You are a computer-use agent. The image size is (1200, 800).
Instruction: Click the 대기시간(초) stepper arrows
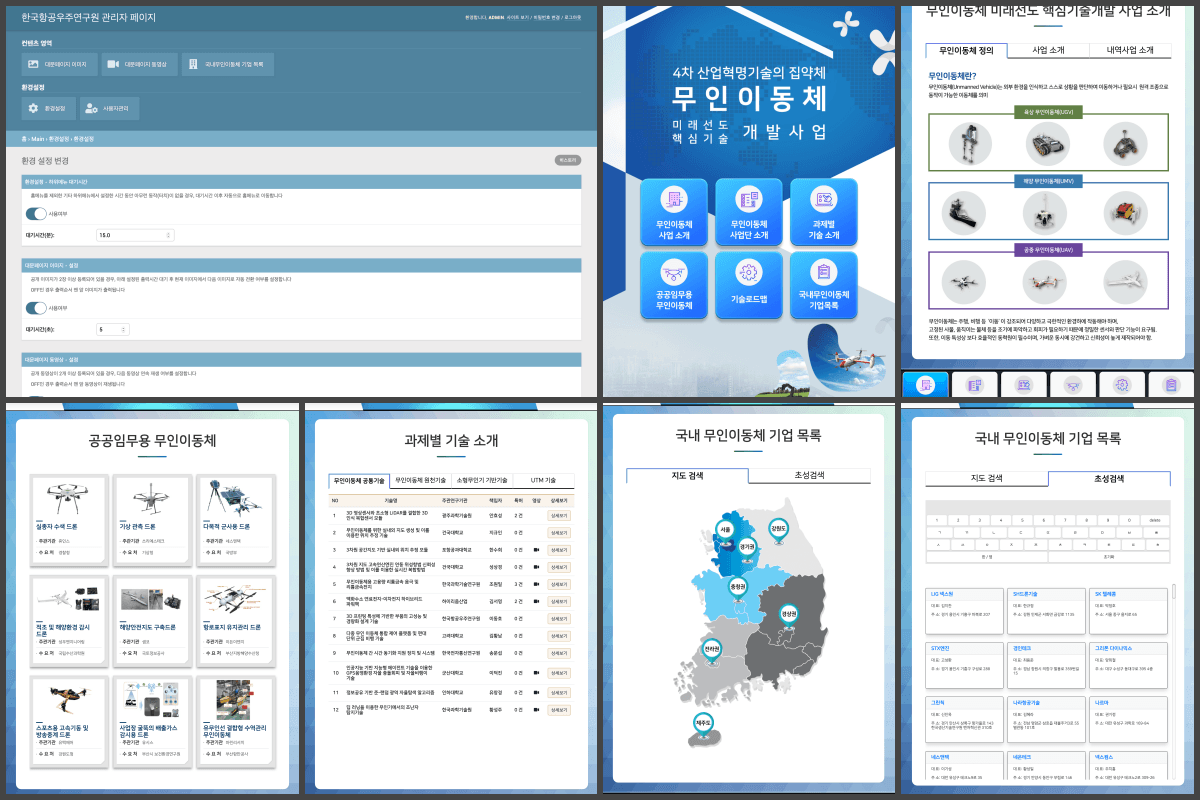pyautogui.click(x=123, y=329)
